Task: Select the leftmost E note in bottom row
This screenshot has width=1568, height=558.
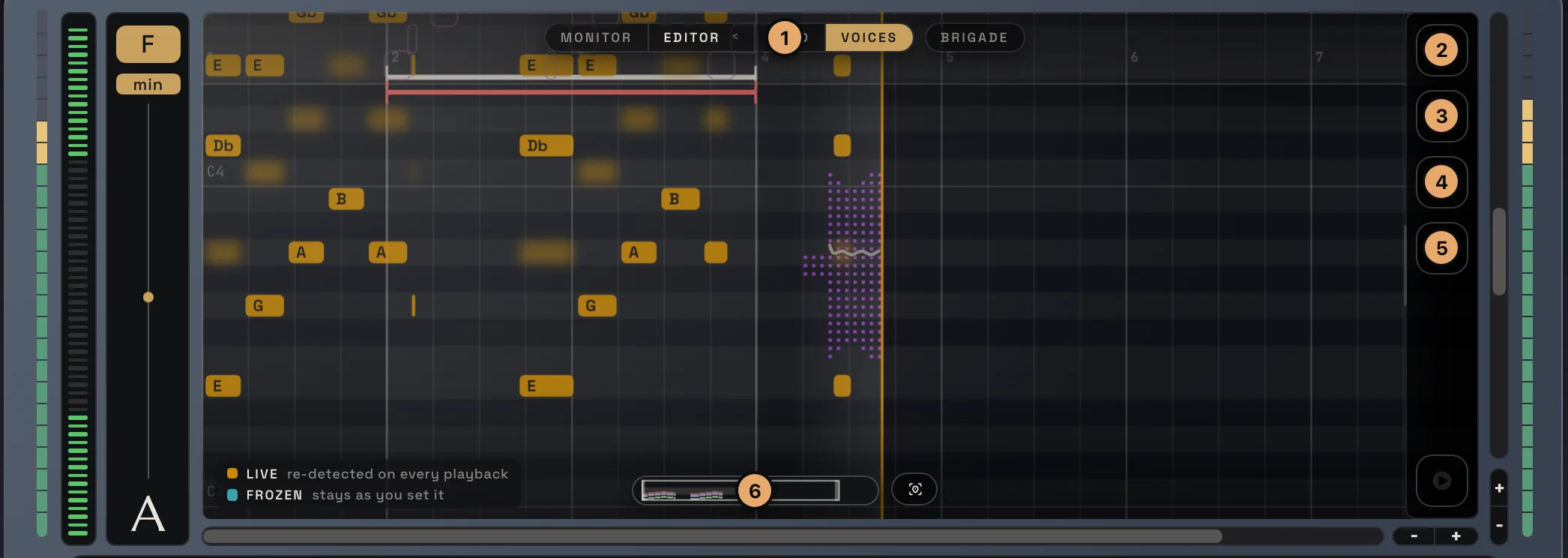Action: click(223, 385)
